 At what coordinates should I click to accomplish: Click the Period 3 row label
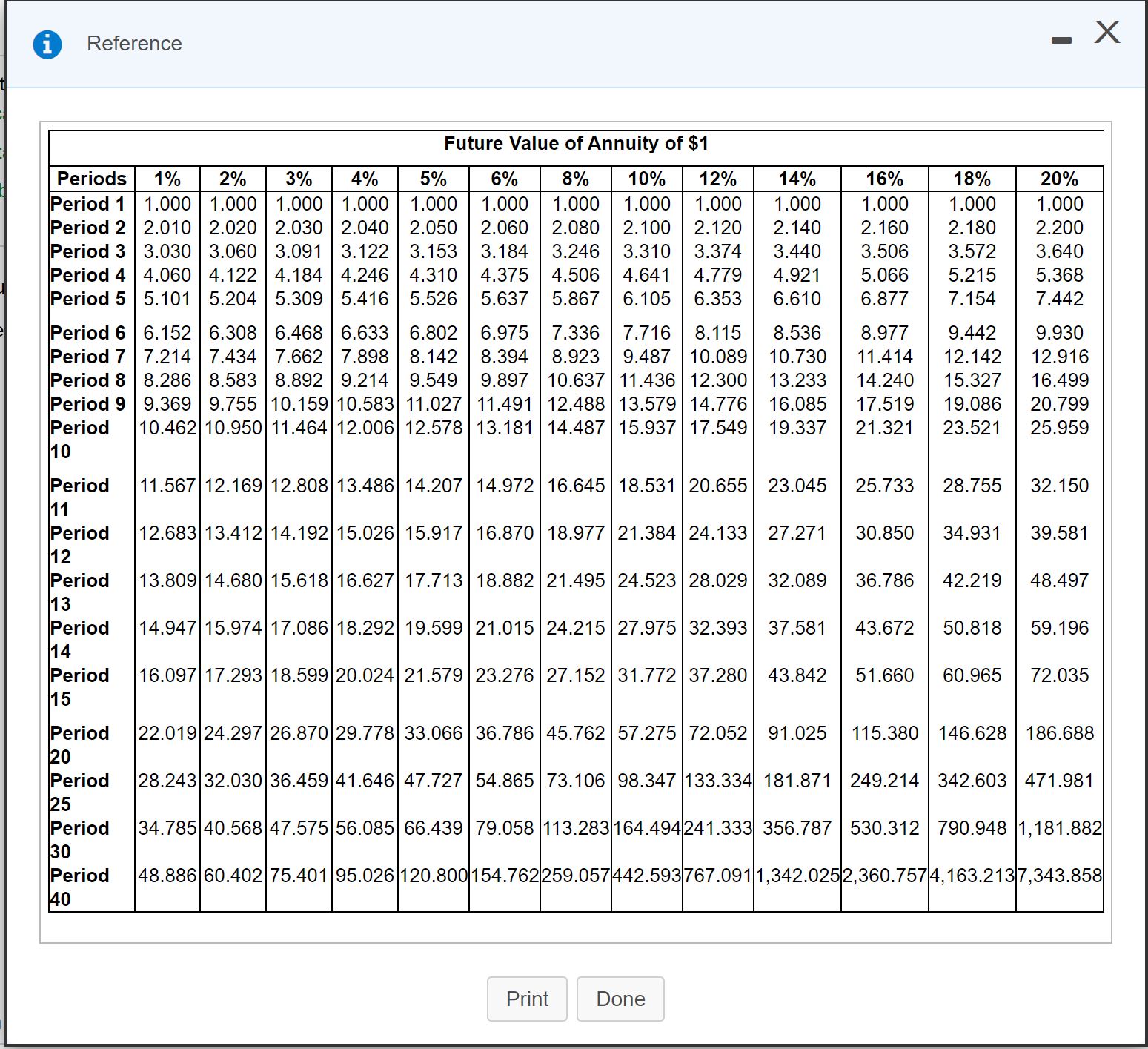pos(88,251)
